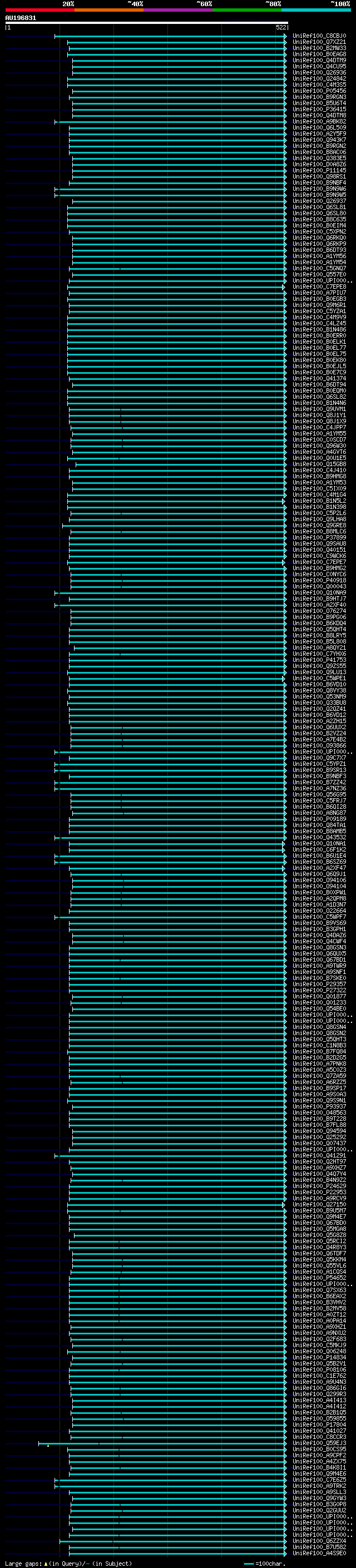
Task: Click the arrowhead ending UniRef100_Q10NA1 alignment
Action: pyautogui.click(x=283, y=844)
